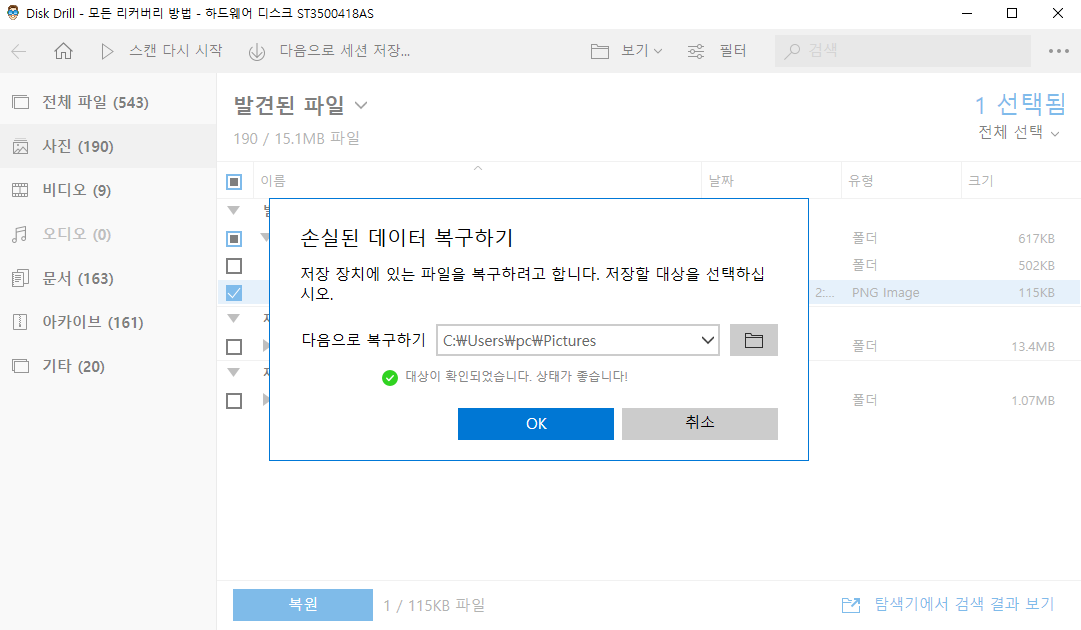Select 기타 (20) category

pos(108,366)
